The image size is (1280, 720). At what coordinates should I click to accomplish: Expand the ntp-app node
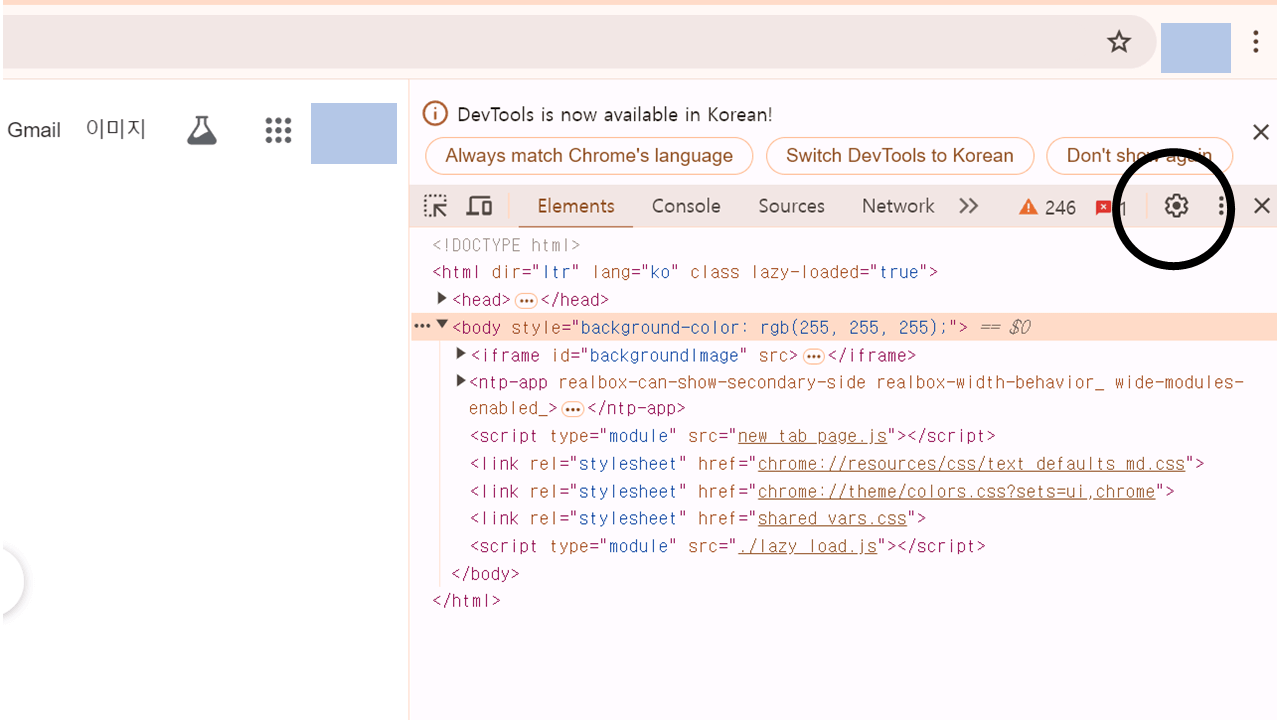pyautogui.click(x=461, y=381)
